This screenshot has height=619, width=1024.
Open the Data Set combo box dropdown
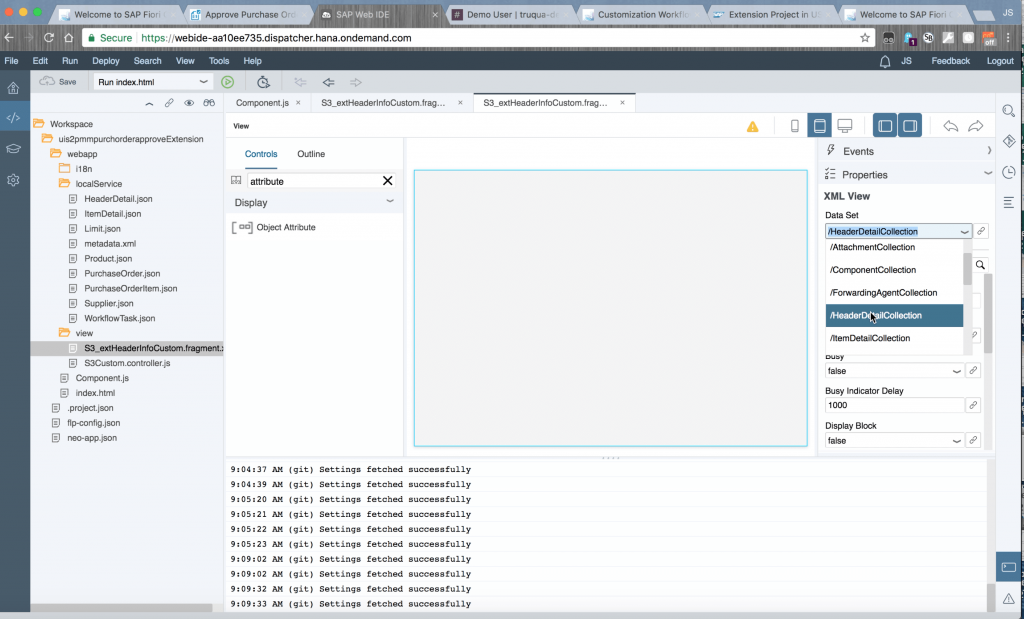coord(965,232)
